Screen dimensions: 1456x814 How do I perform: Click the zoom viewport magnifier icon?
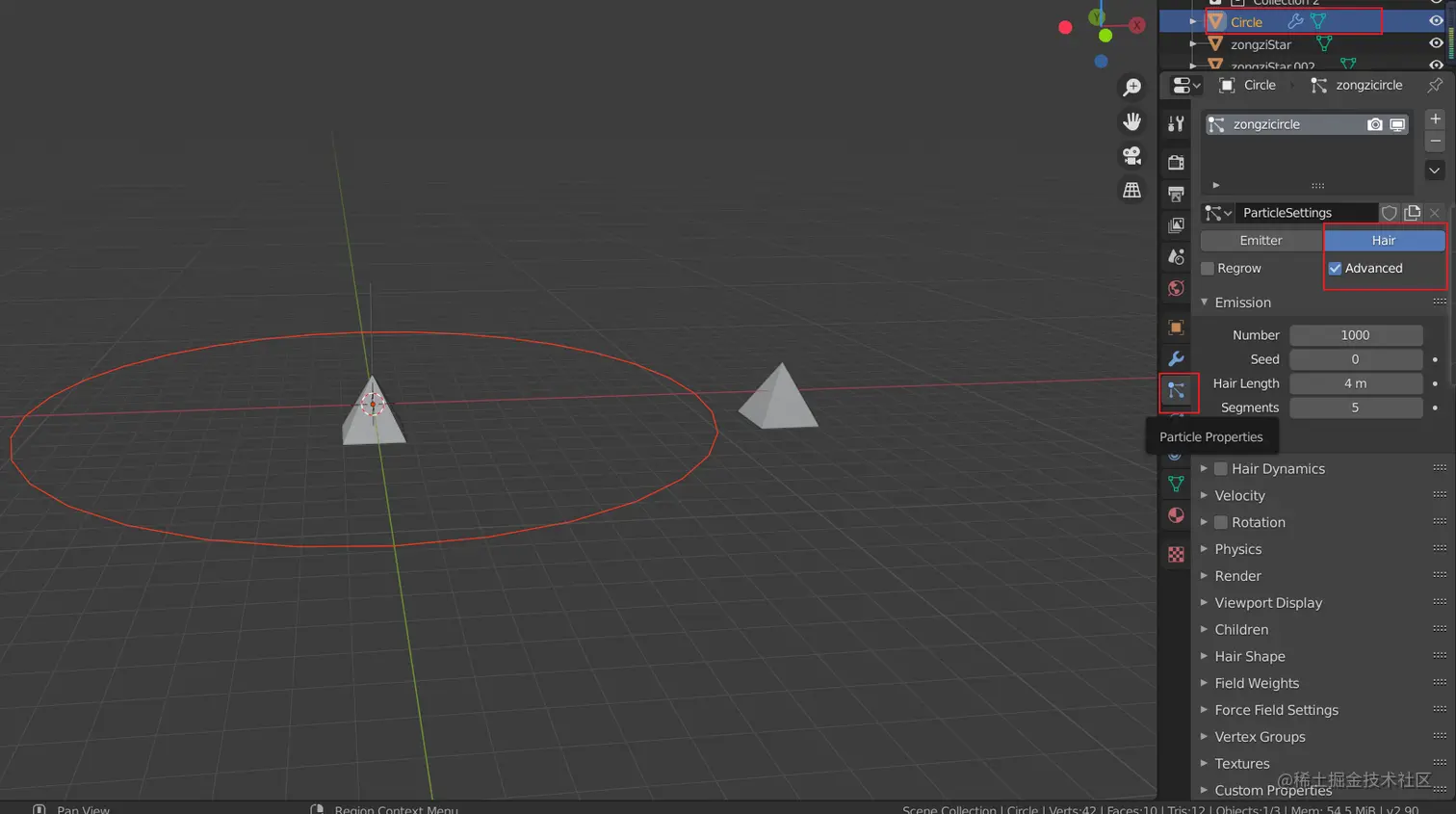pos(1132,88)
